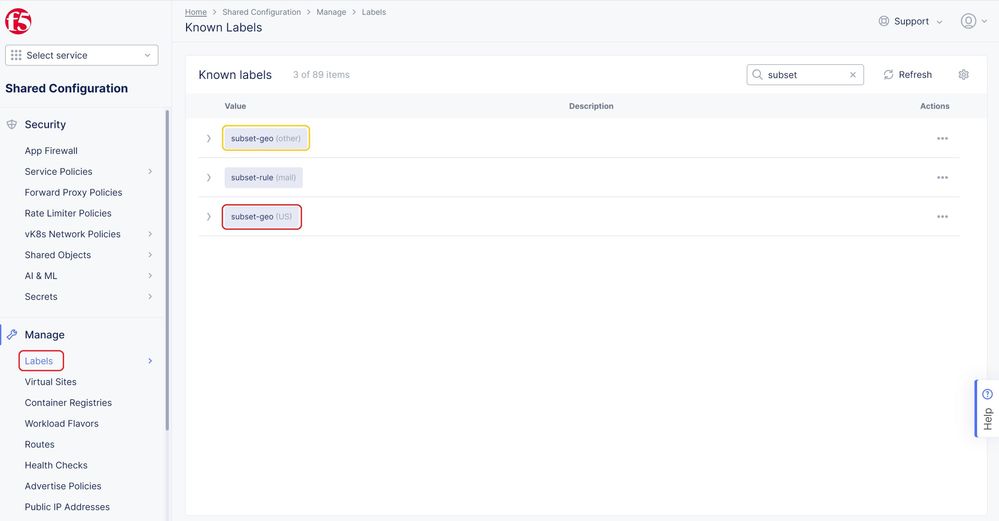Open actions menu for subset-geo (other)
Viewport: 999px width, 521px height.
(942, 139)
